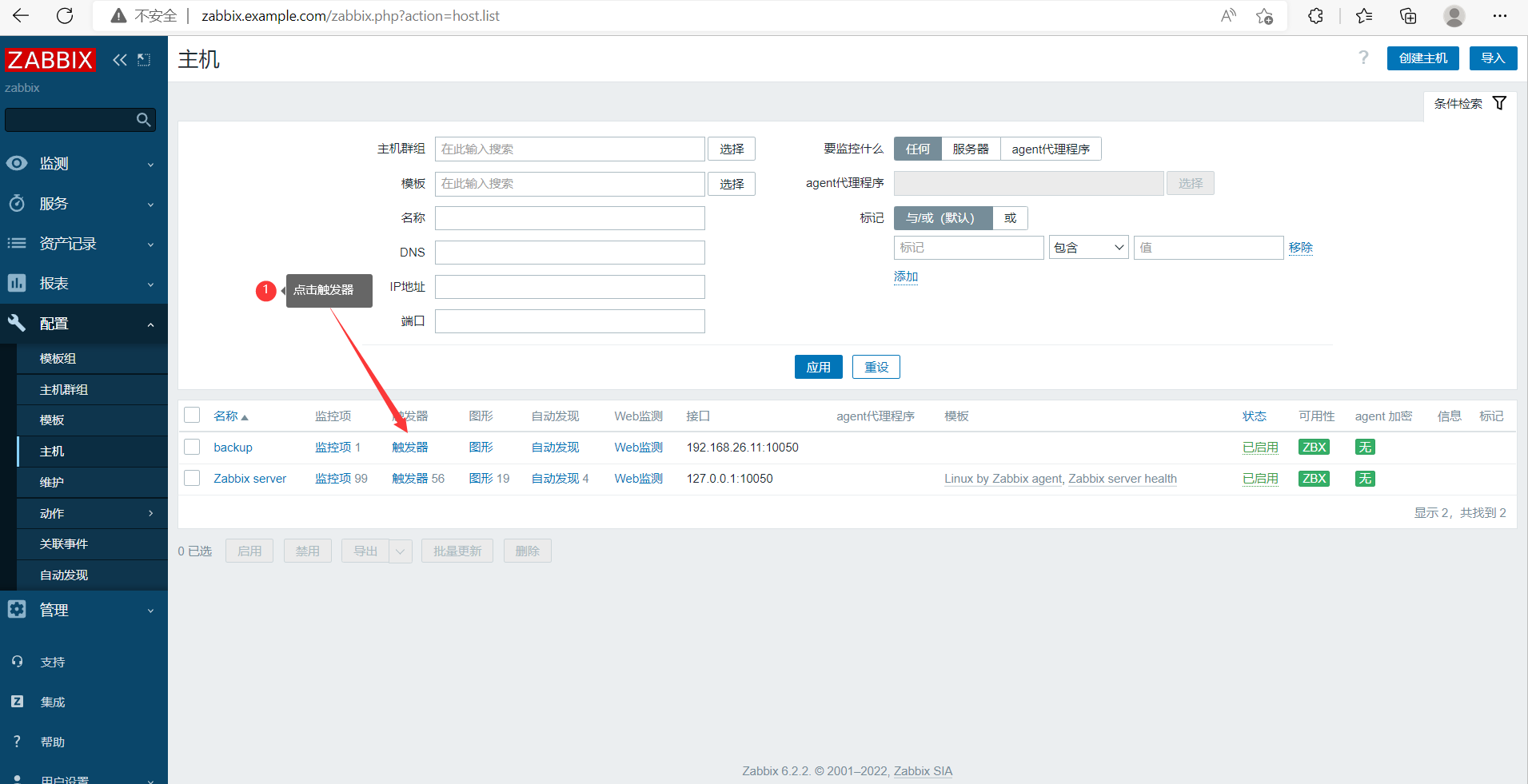Viewport: 1528px width, 784px height.
Task: Open the browser collections icon
Action: coord(1408,16)
